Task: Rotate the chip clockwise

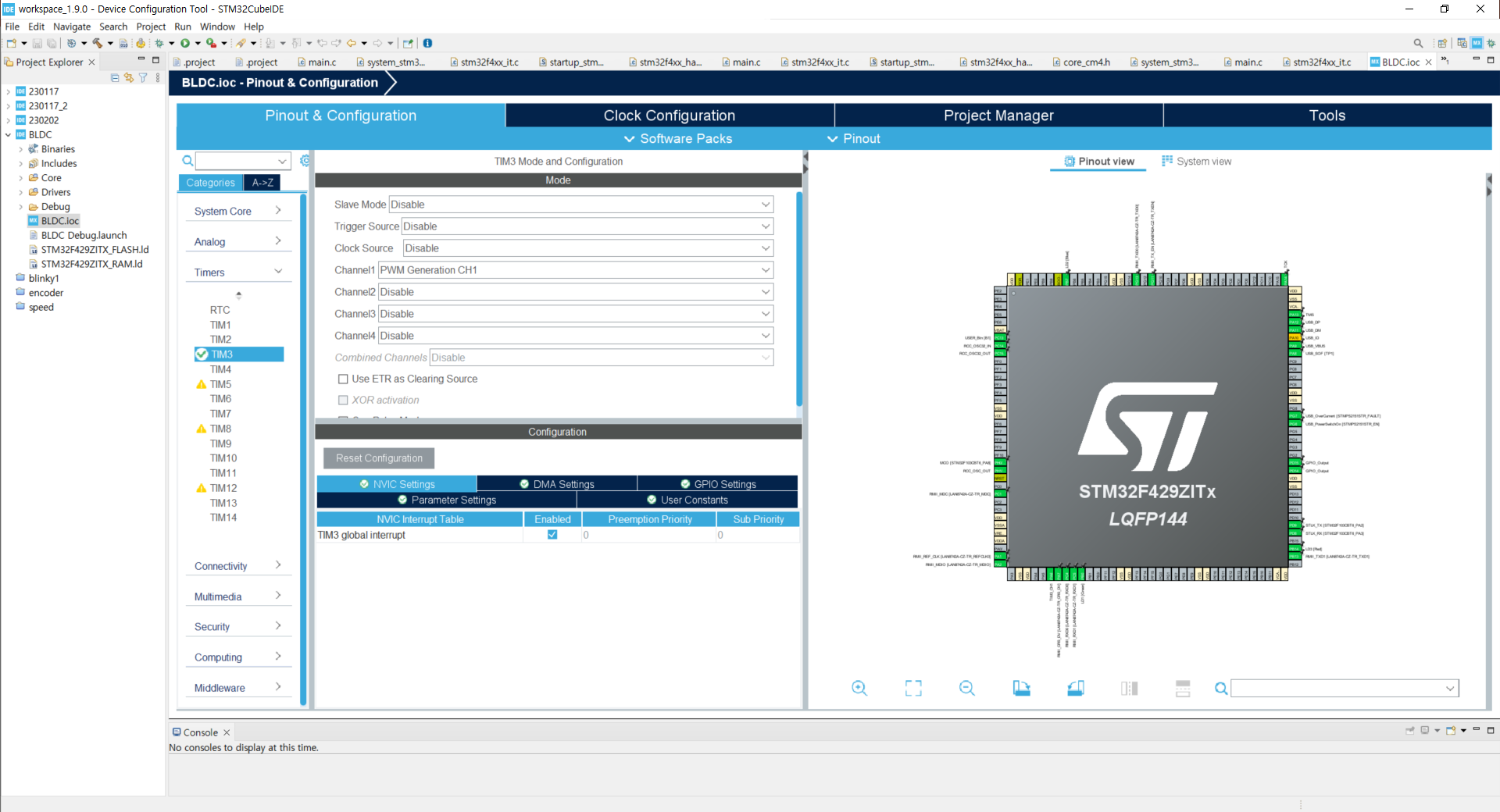Action: [1021, 688]
